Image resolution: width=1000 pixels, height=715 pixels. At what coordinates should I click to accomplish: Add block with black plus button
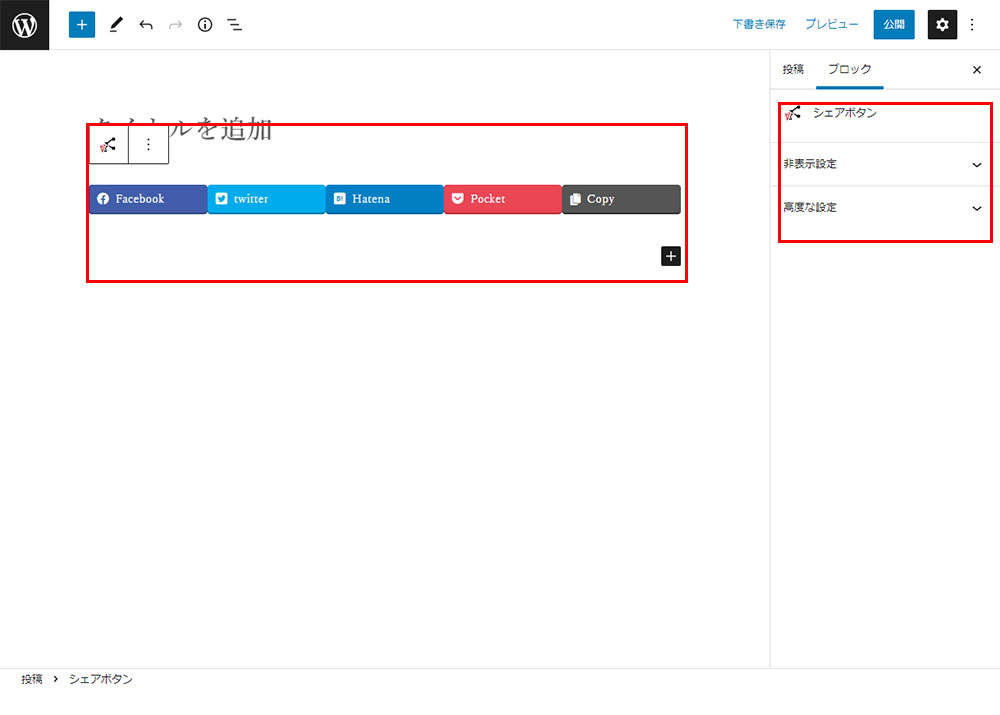670,256
